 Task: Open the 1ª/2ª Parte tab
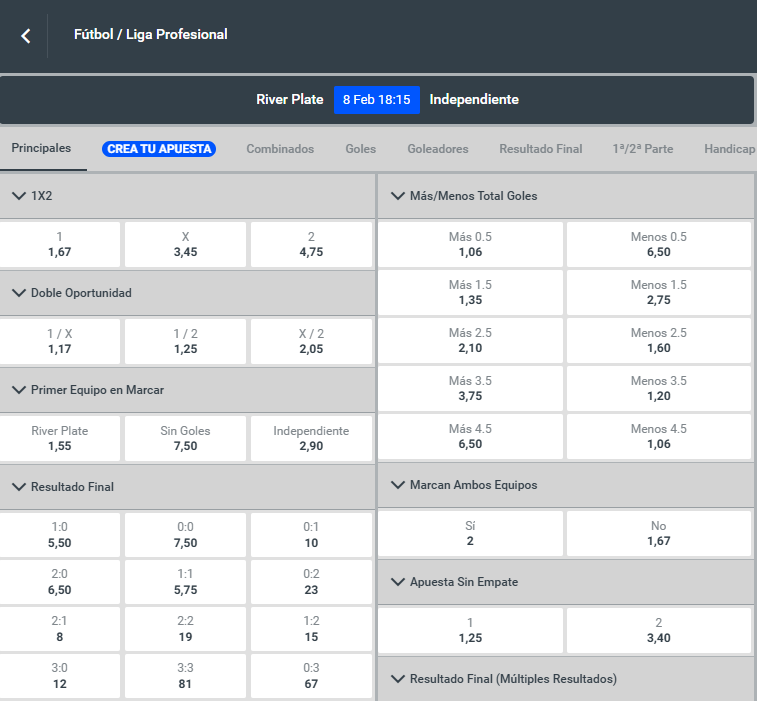[643, 149]
